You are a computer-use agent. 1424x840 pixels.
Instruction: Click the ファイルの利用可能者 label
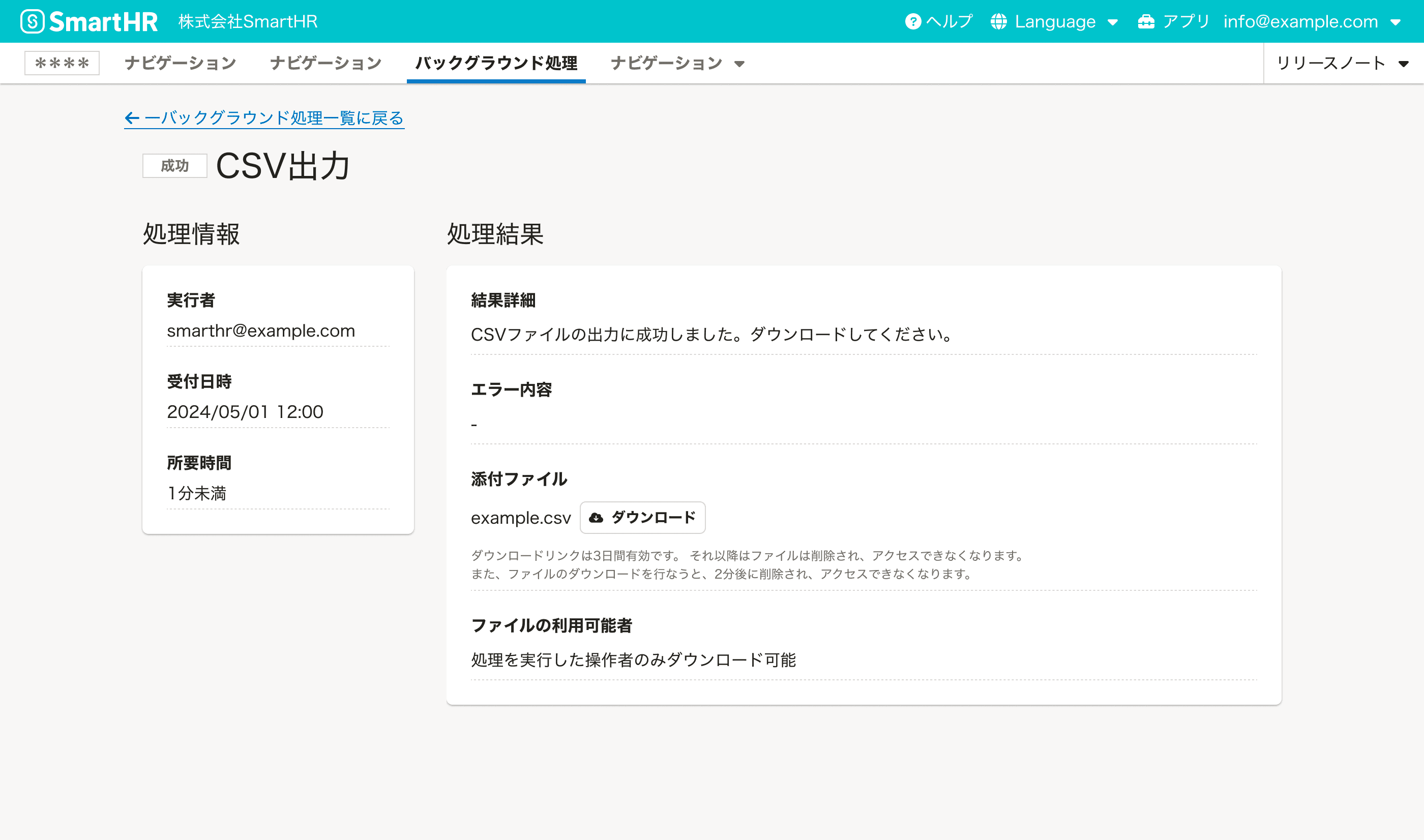click(551, 625)
